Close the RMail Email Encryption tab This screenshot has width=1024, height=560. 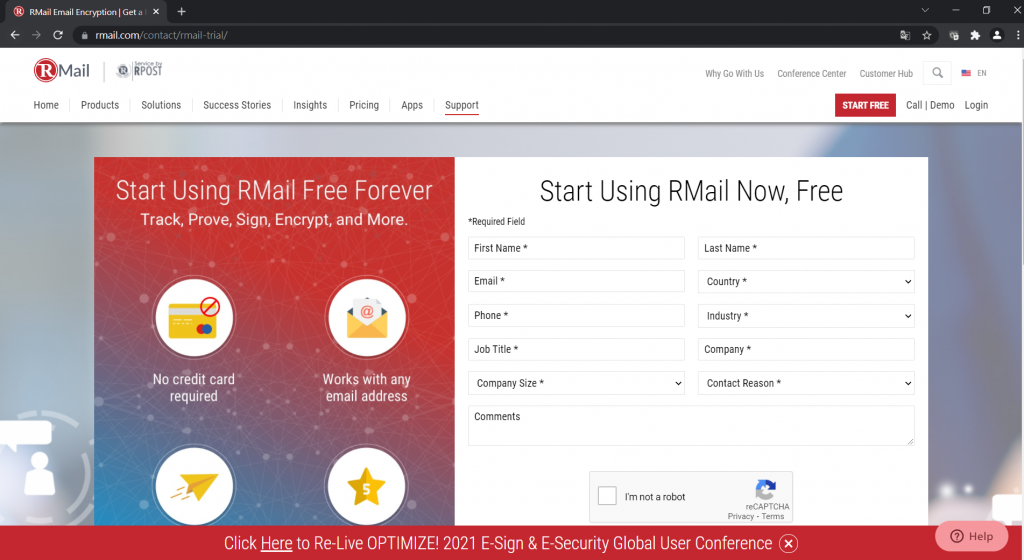(x=156, y=12)
